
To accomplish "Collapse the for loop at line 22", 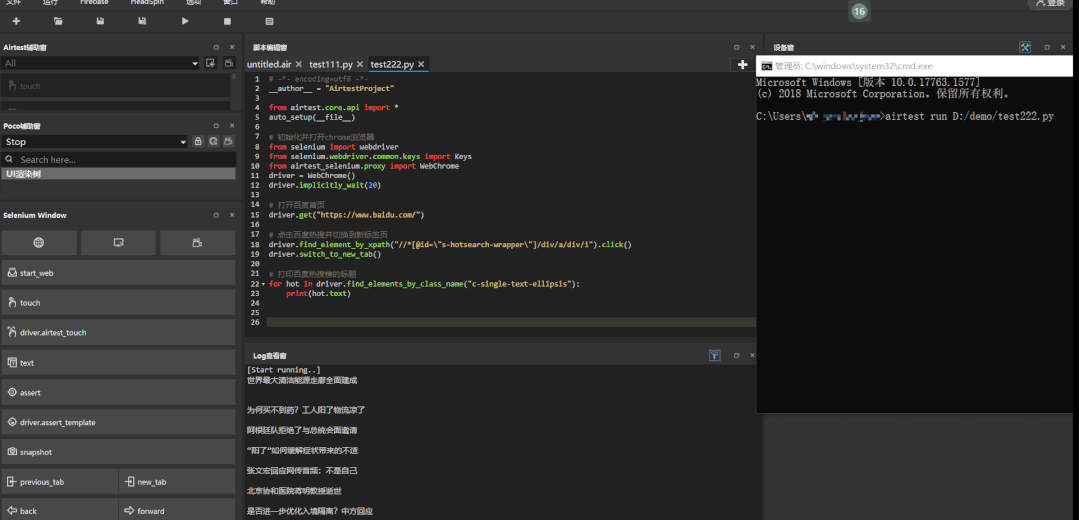I will point(264,284).
